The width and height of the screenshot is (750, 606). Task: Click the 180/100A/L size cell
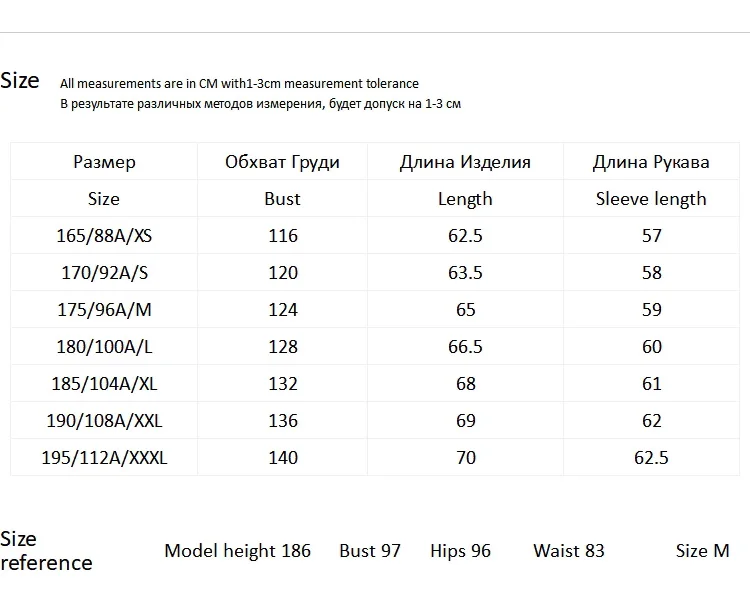tap(104, 346)
